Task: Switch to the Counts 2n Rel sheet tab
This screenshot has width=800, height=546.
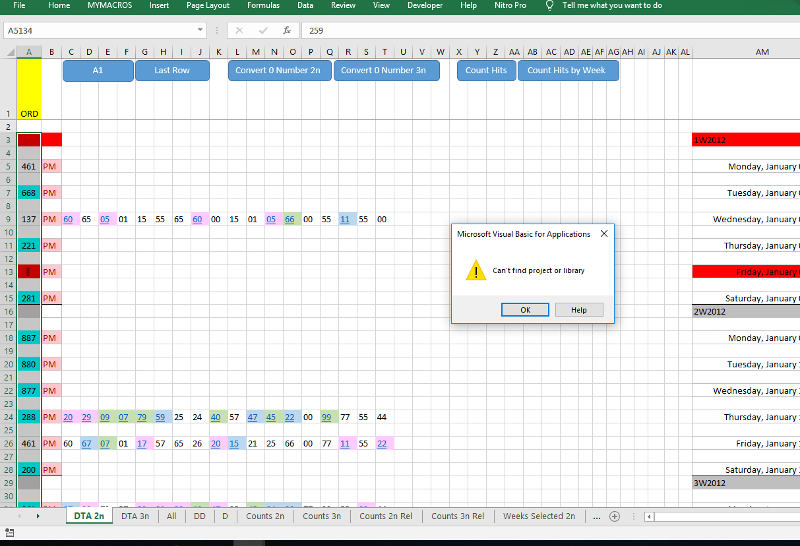Action: pyautogui.click(x=386, y=516)
